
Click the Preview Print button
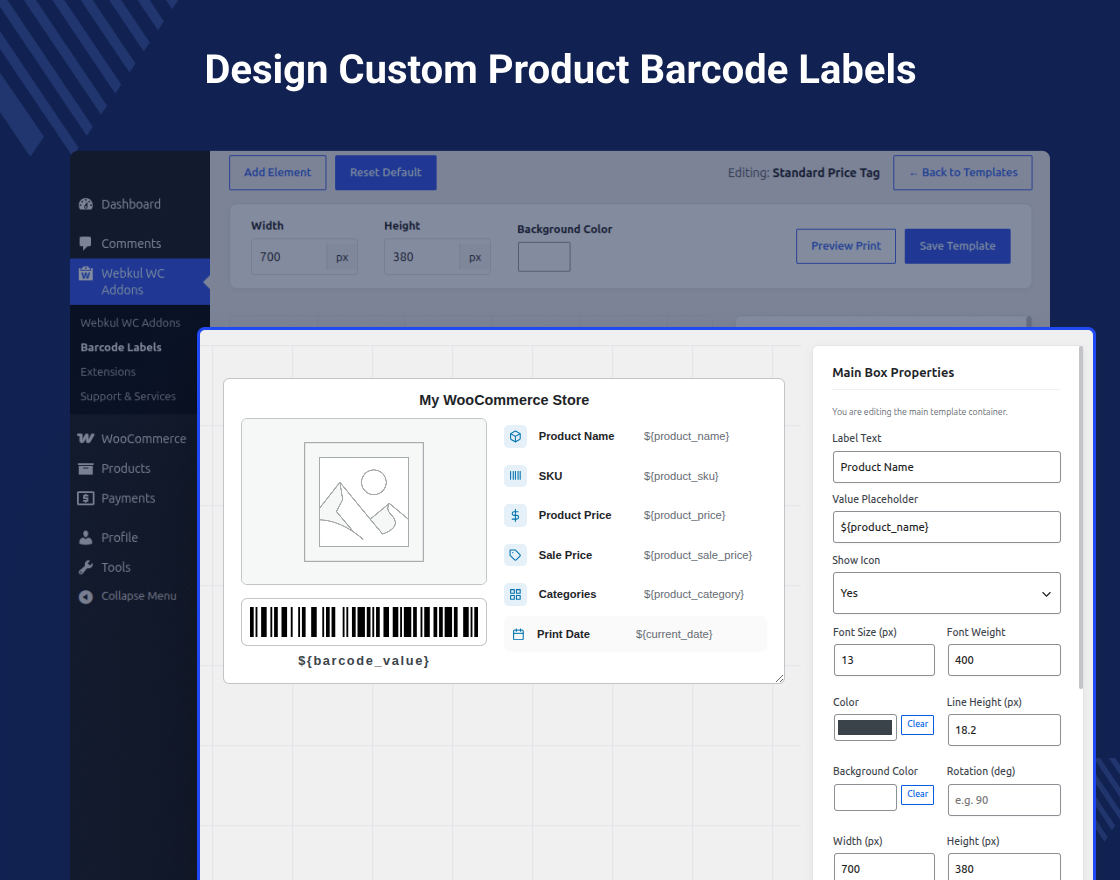point(846,246)
